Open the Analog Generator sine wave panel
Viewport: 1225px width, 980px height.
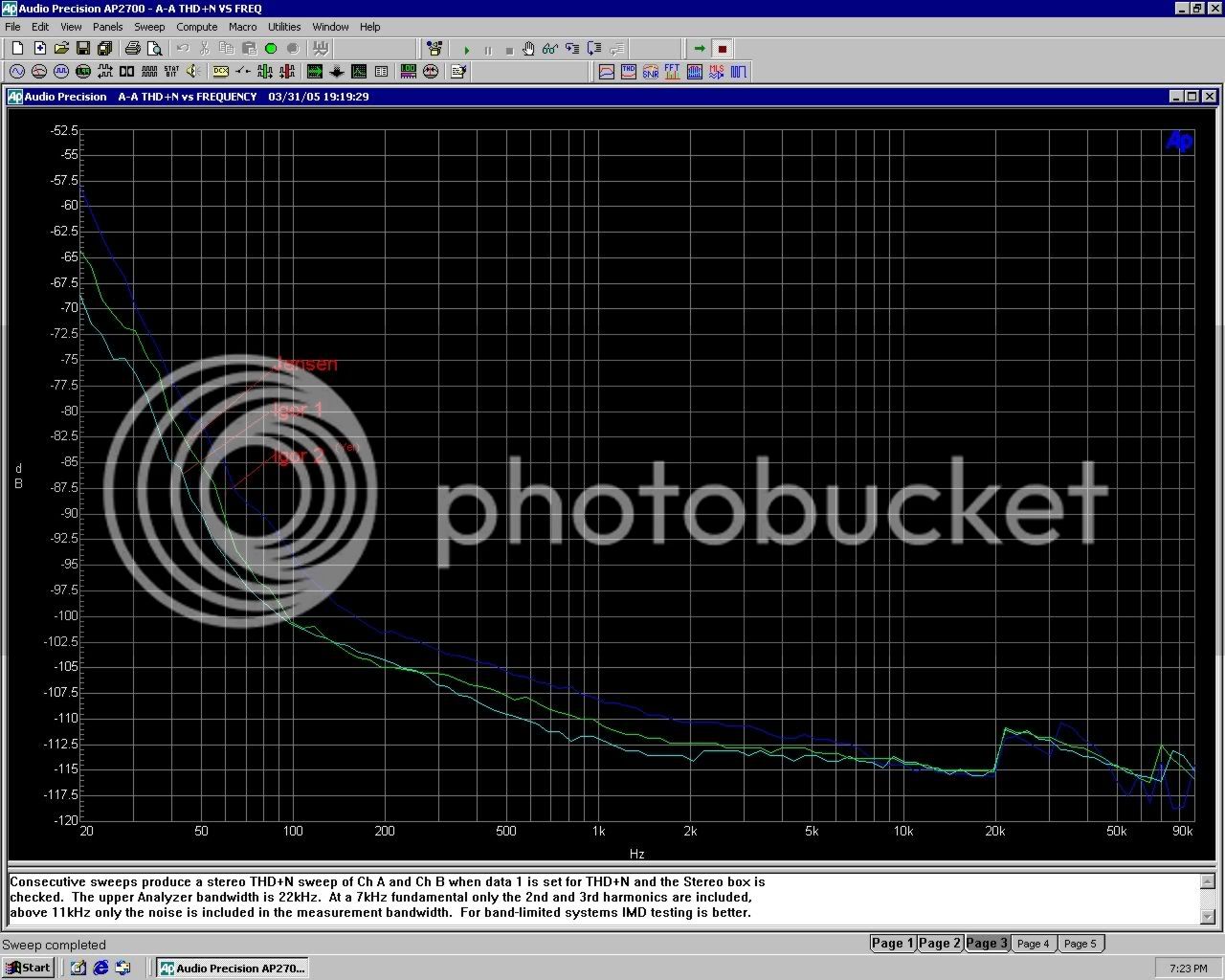click(16, 71)
